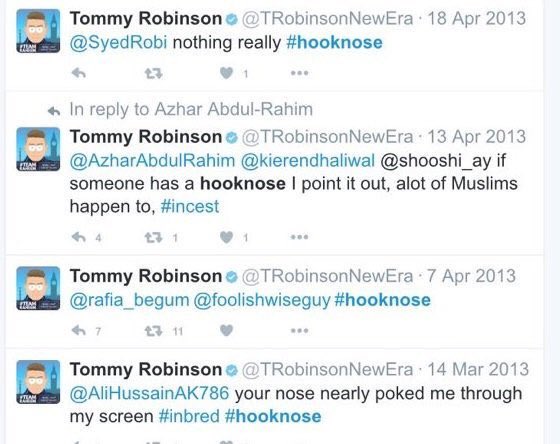Open In reply to Azhar Abdul-Rahim context
This screenshot has width=560, height=444.
(191, 109)
